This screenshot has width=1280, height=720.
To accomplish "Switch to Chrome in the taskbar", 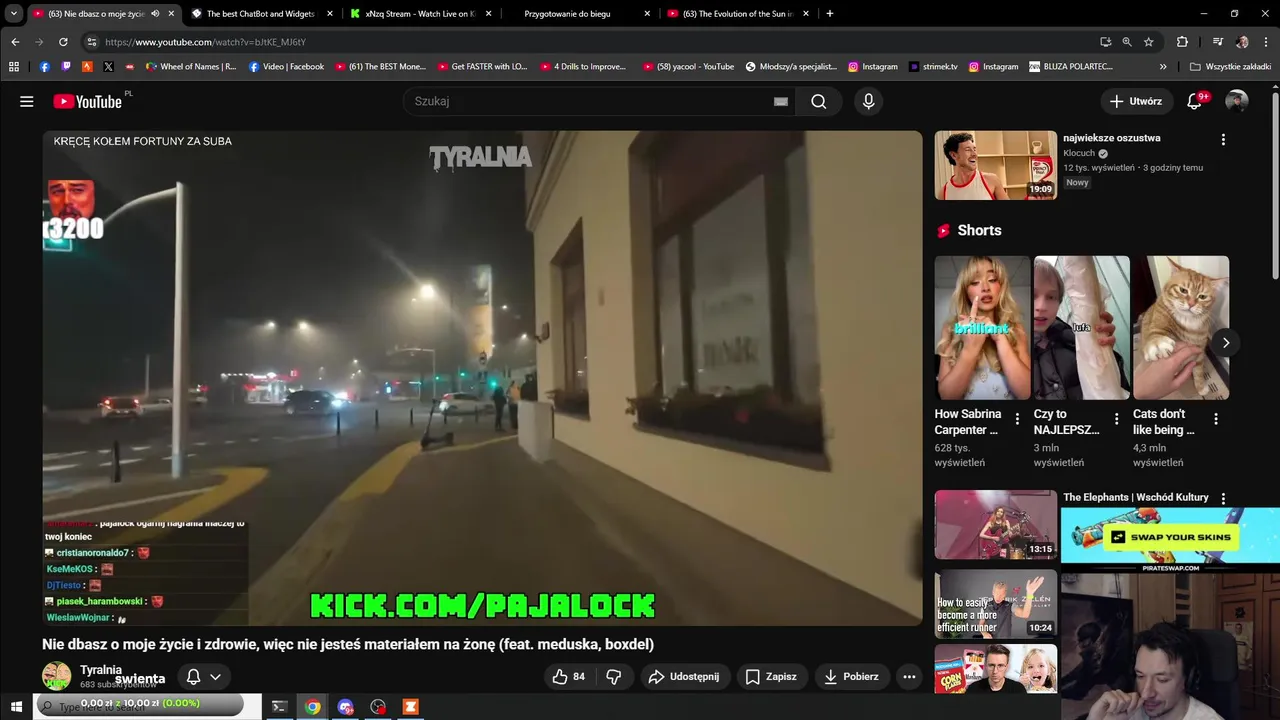I will [313, 707].
